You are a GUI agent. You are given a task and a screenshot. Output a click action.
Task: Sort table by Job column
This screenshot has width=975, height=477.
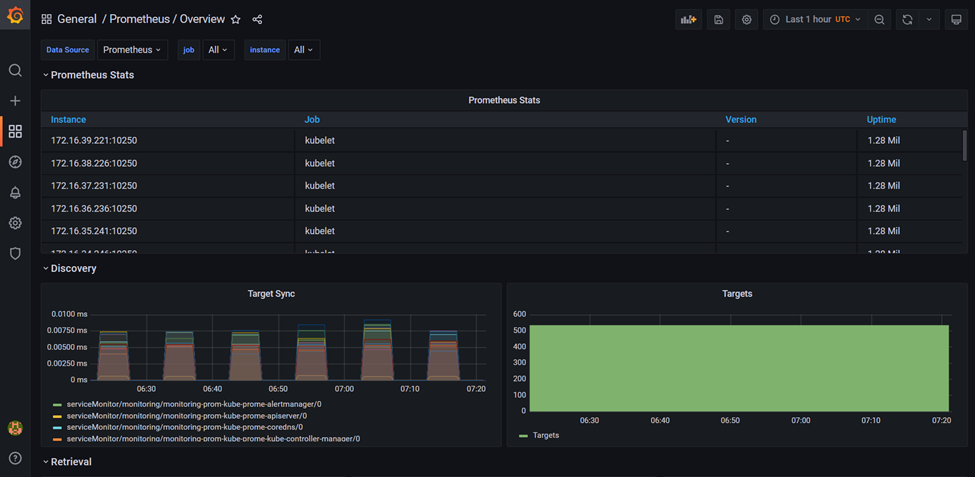(x=312, y=119)
